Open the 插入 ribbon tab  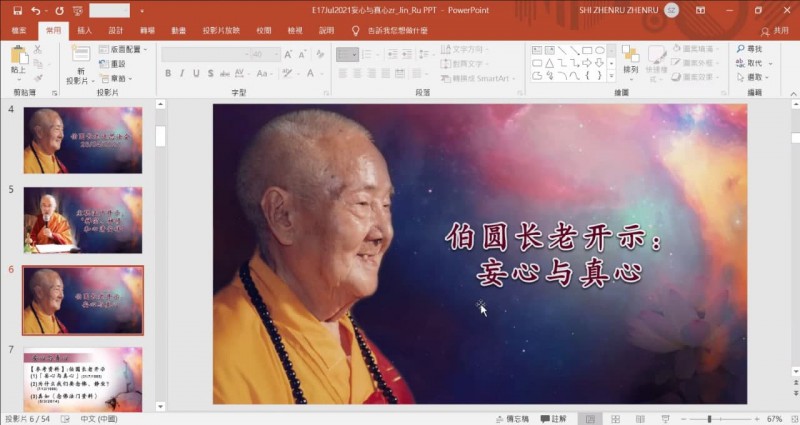pyautogui.click(x=85, y=30)
